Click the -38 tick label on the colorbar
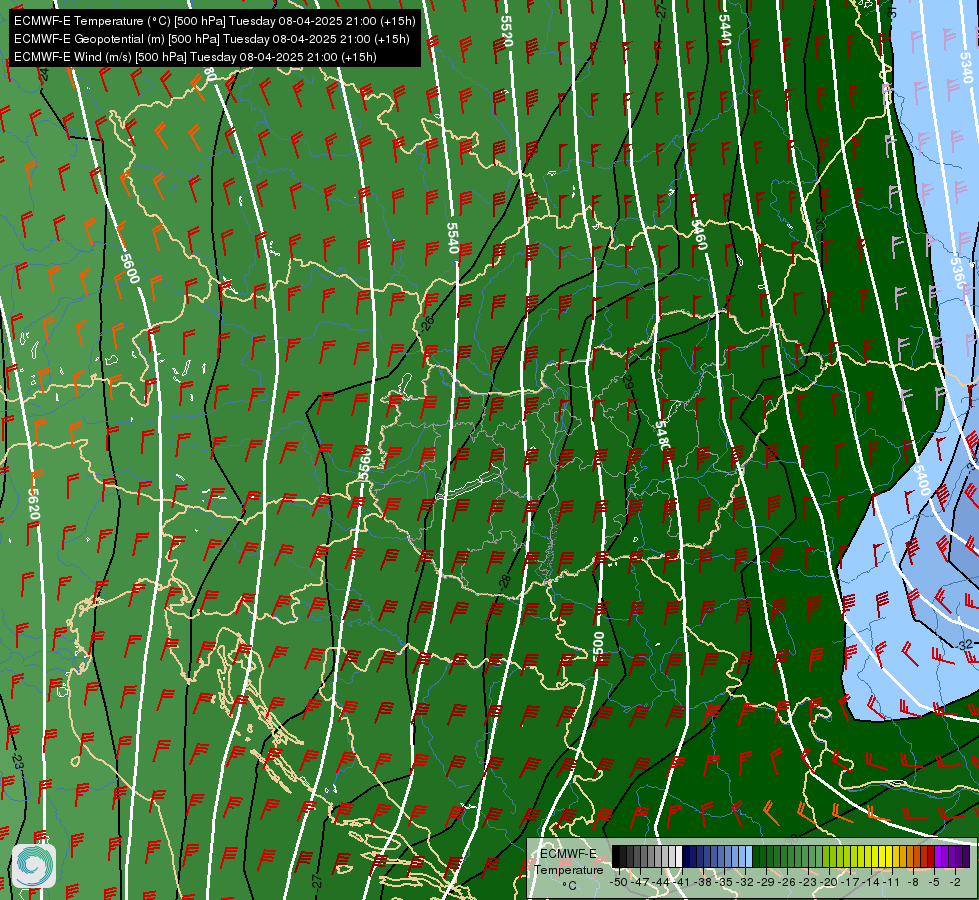979x900 pixels. (x=704, y=882)
